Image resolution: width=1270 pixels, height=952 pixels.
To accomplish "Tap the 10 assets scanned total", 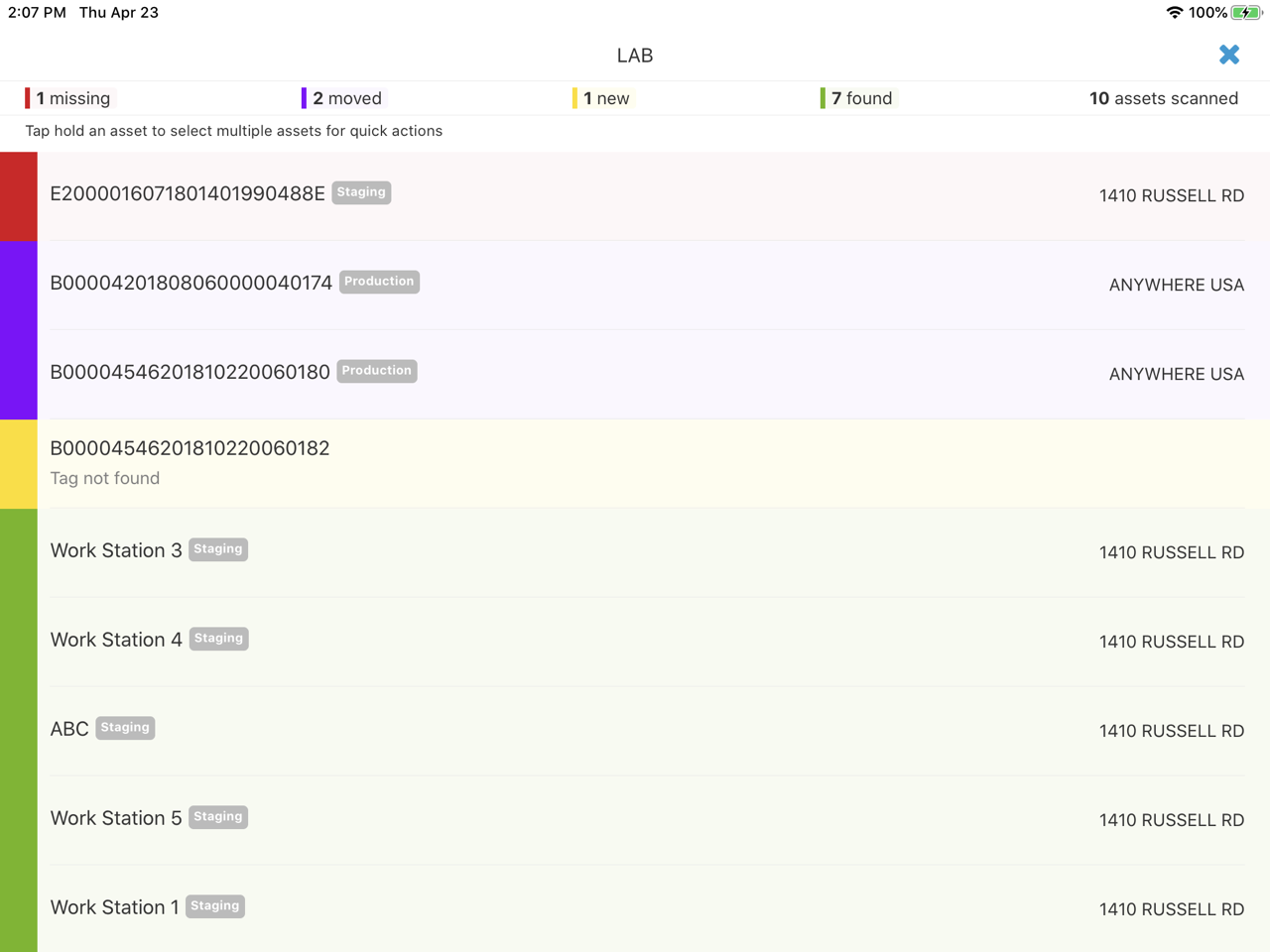I will tap(1164, 98).
